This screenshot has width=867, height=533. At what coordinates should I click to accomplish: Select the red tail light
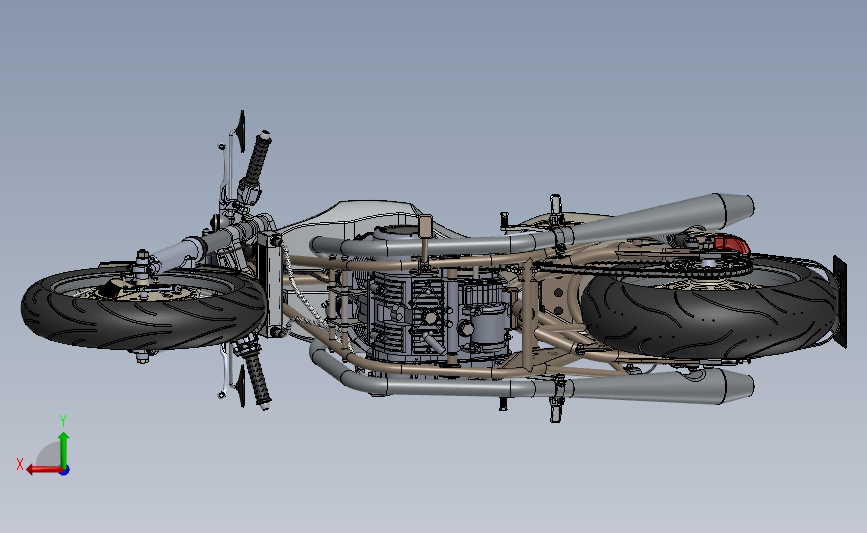[731, 244]
